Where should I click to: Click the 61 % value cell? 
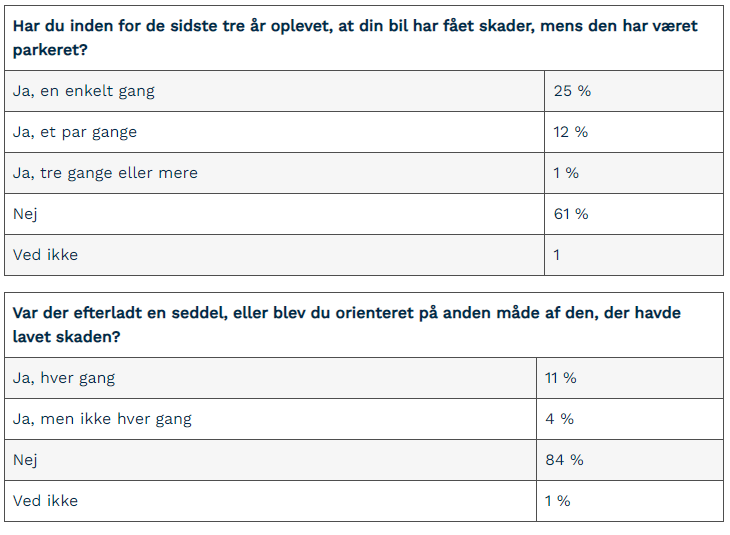coord(571,214)
